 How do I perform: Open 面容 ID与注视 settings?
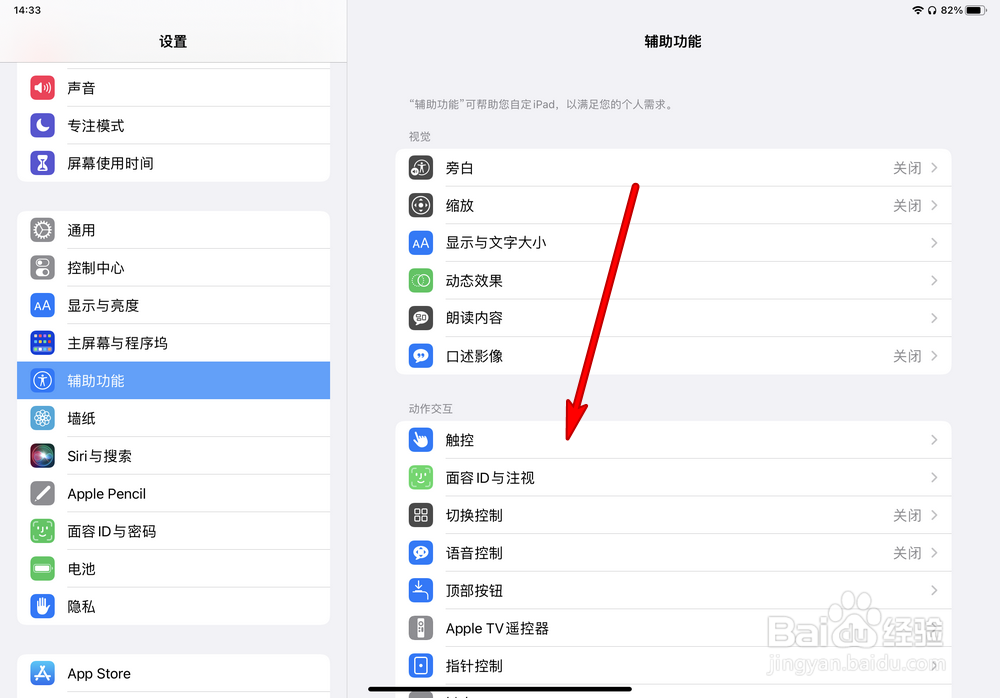click(673, 477)
